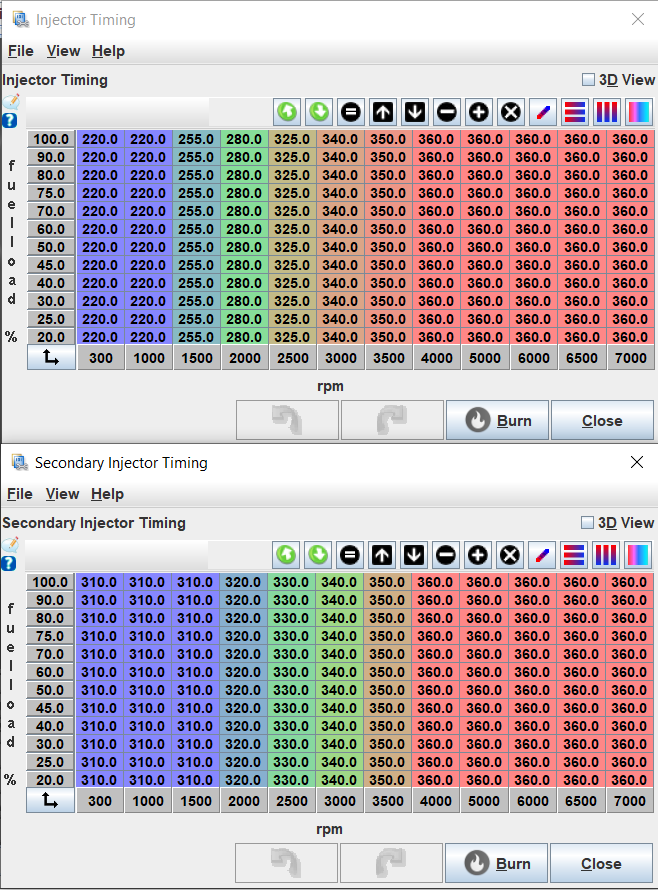Image resolution: width=658 pixels, height=890 pixels.
Task: Open Help menu in Injector Timing window
Action: pos(108,51)
